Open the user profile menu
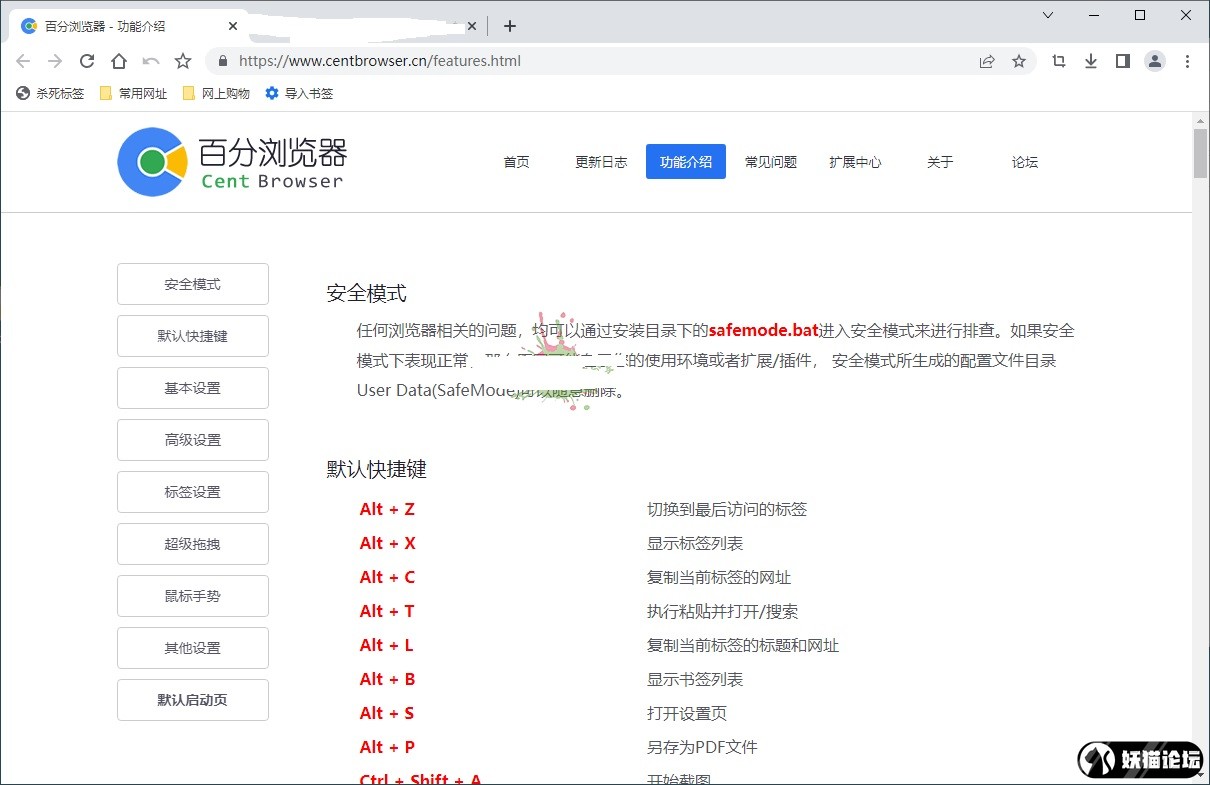The width and height of the screenshot is (1210, 785). [x=1155, y=61]
